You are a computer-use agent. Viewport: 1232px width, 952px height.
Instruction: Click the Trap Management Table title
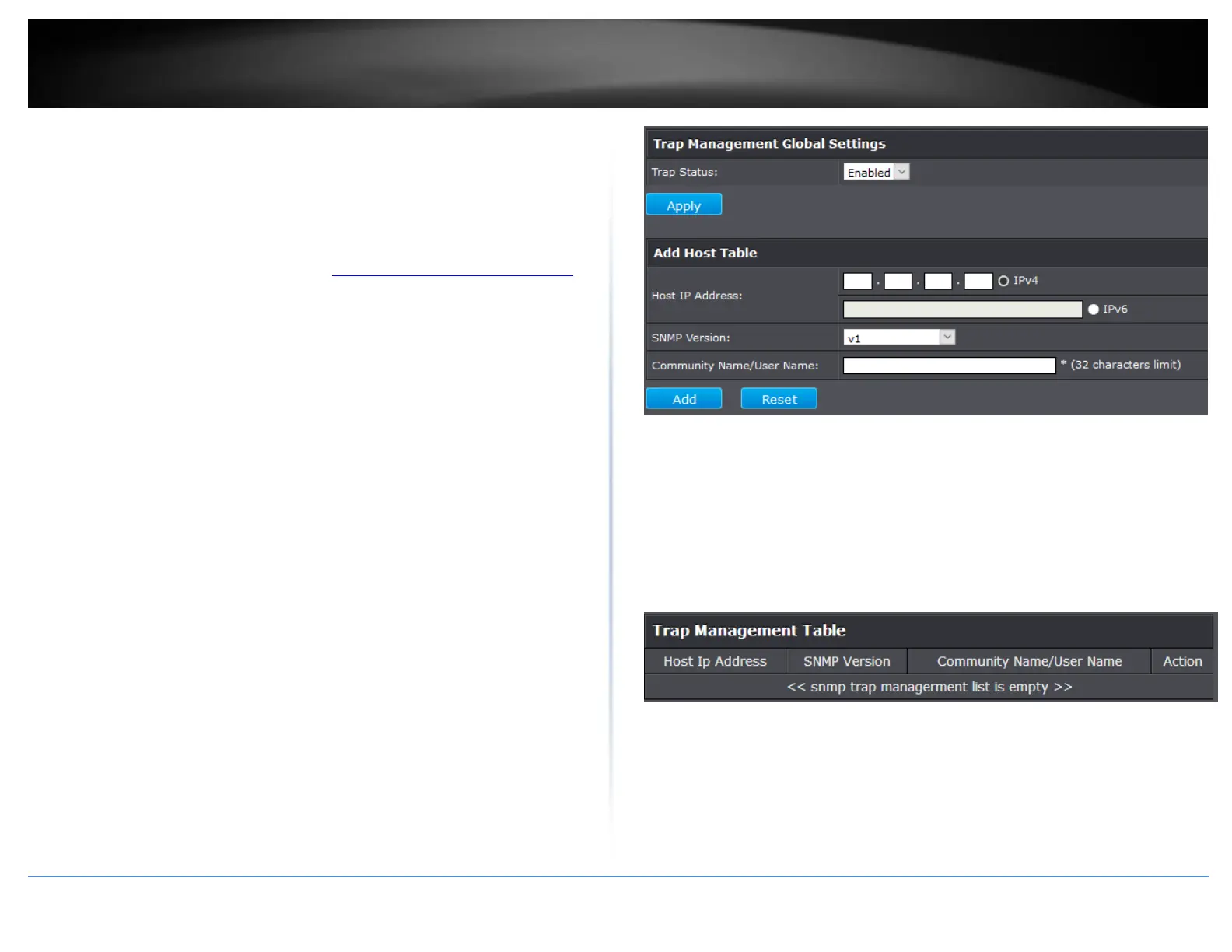point(749,631)
